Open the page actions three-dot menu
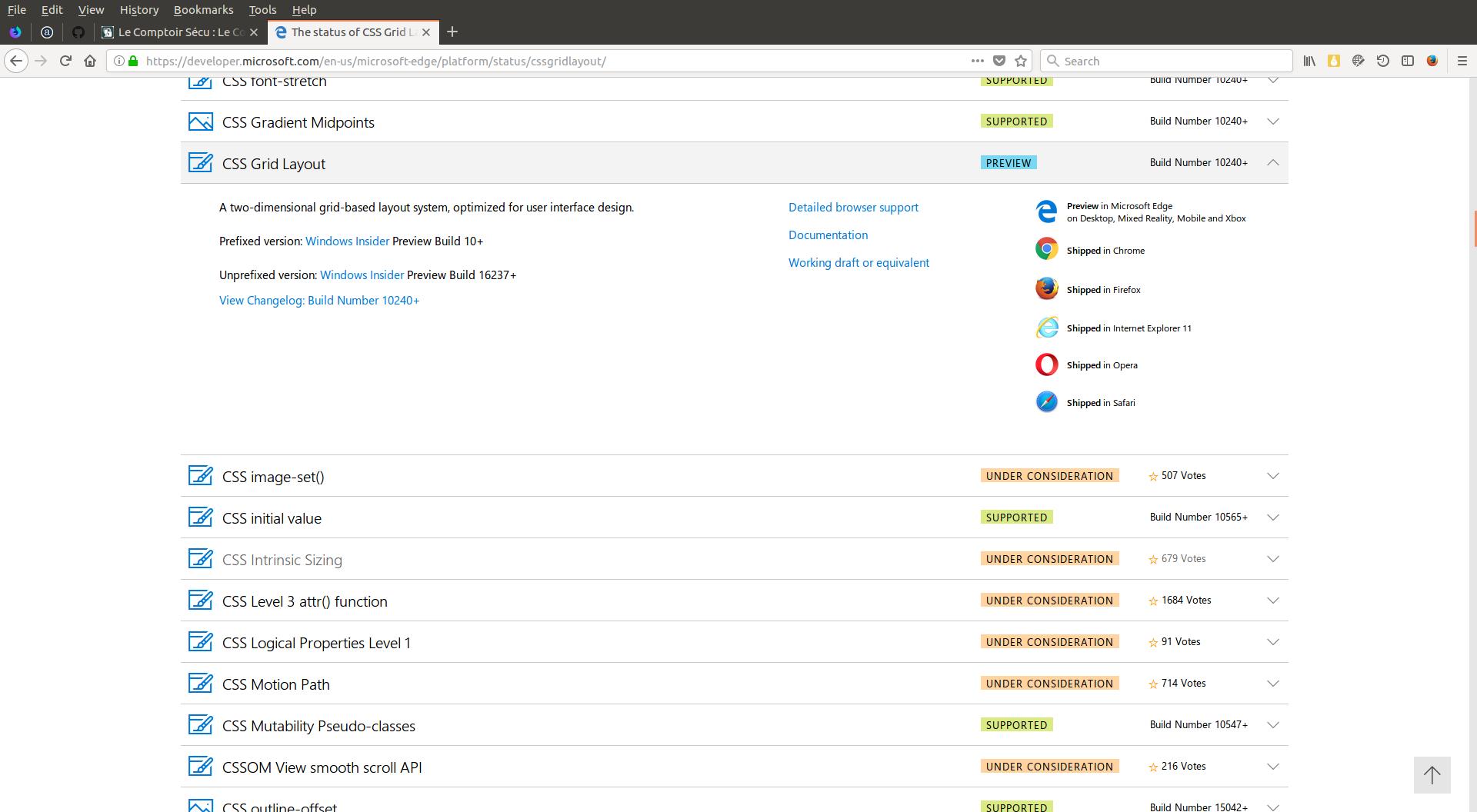Image resolution: width=1477 pixels, height=812 pixels. click(977, 61)
